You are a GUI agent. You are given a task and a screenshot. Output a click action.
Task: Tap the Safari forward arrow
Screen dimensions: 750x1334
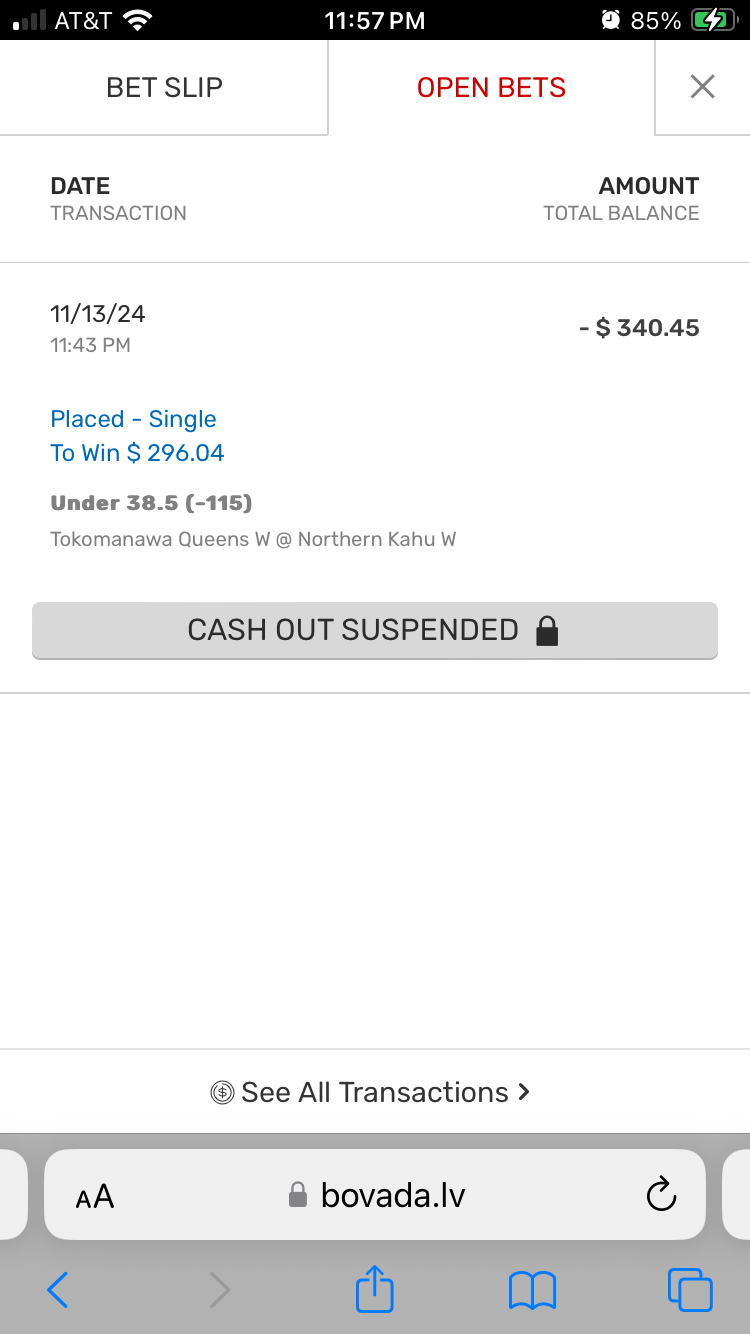[x=219, y=1290]
